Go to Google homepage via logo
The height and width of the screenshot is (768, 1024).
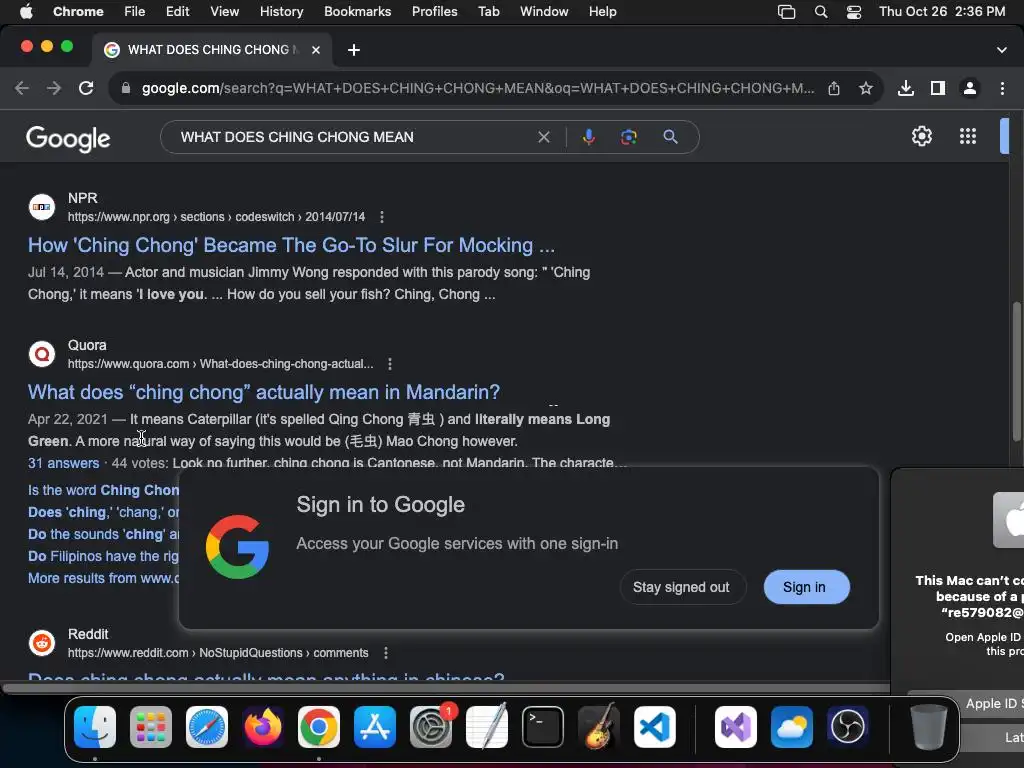pyautogui.click(x=68, y=138)
